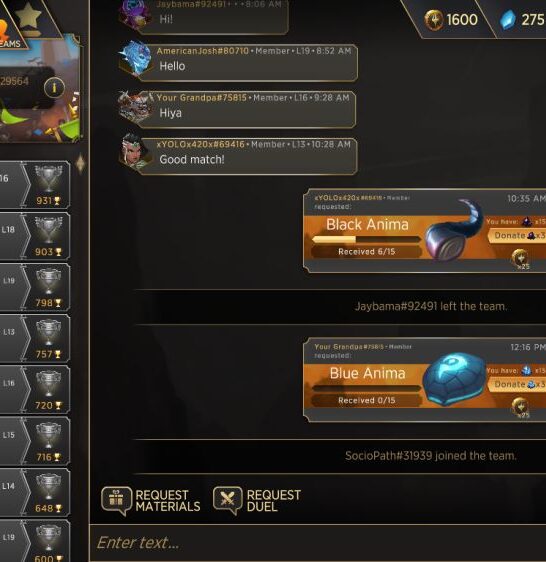Click the Enter text chat field

click(318, 543)
